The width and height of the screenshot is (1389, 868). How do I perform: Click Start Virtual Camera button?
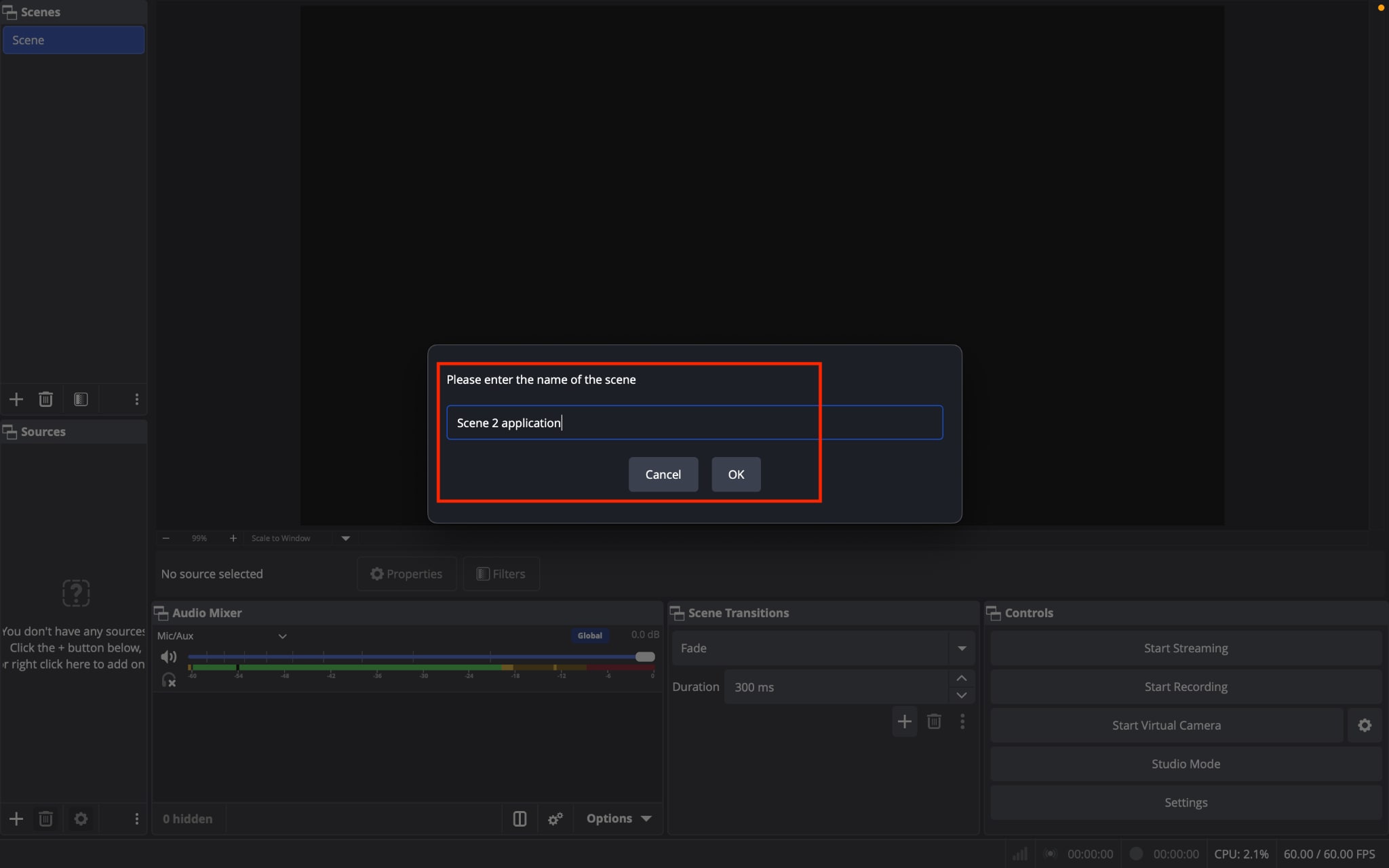1167,726
